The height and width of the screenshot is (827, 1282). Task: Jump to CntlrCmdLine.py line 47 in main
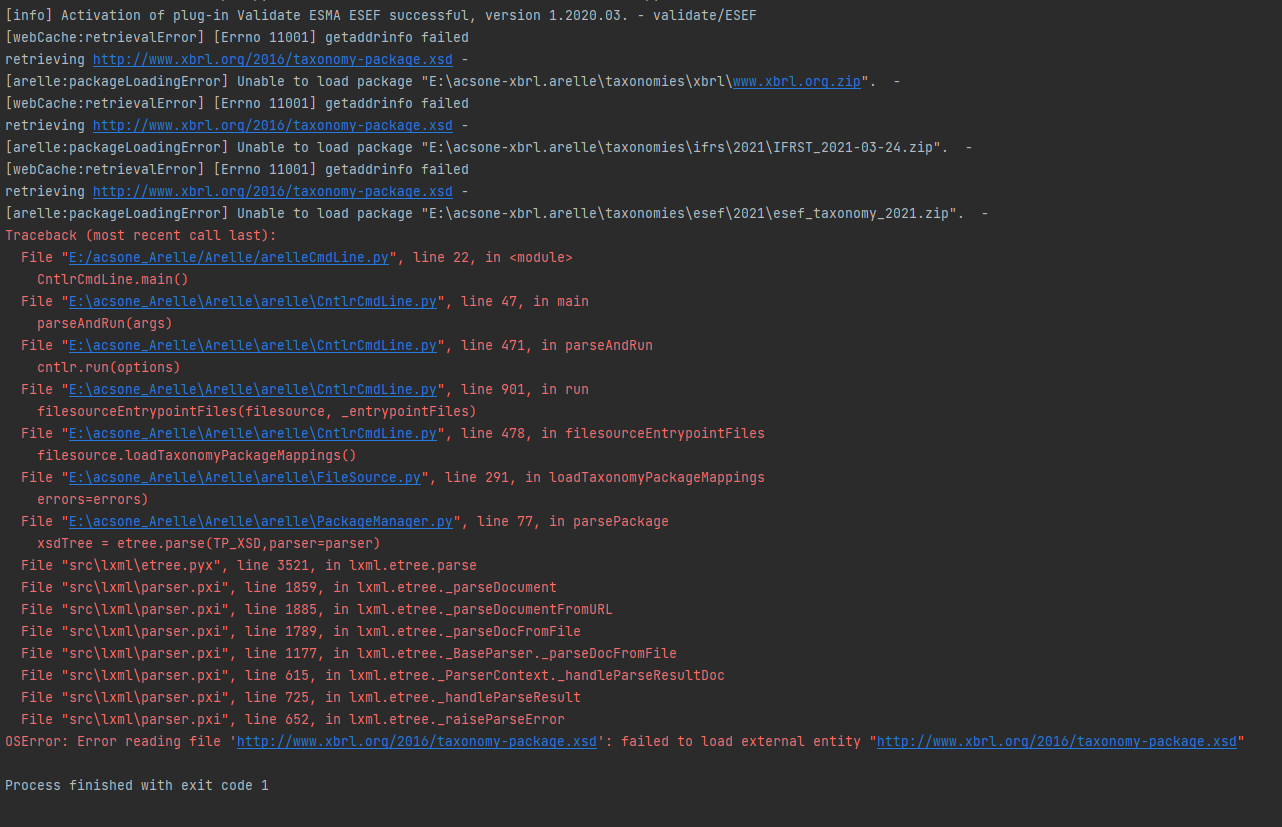(250, 301)
